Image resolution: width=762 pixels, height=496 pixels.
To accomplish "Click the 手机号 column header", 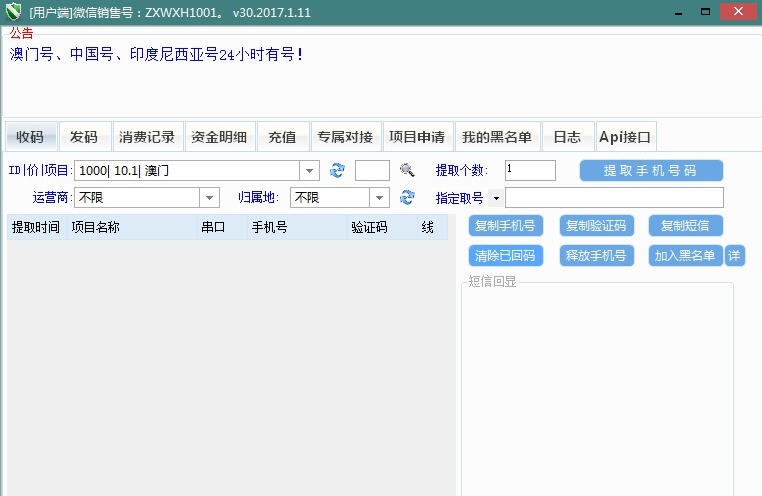I will click(270, 228).
